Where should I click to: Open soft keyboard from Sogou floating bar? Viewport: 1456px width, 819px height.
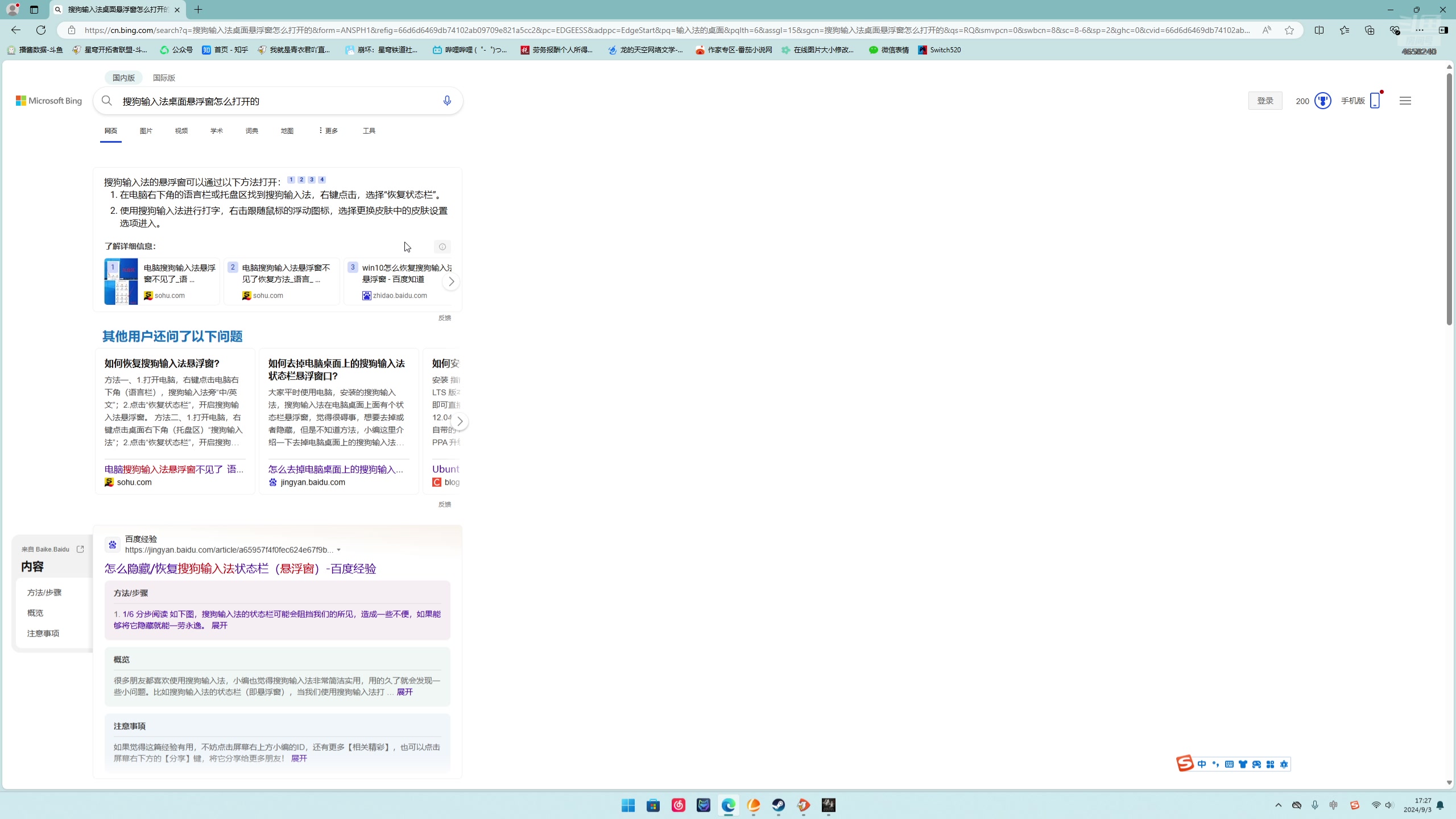coord(1229,764)
